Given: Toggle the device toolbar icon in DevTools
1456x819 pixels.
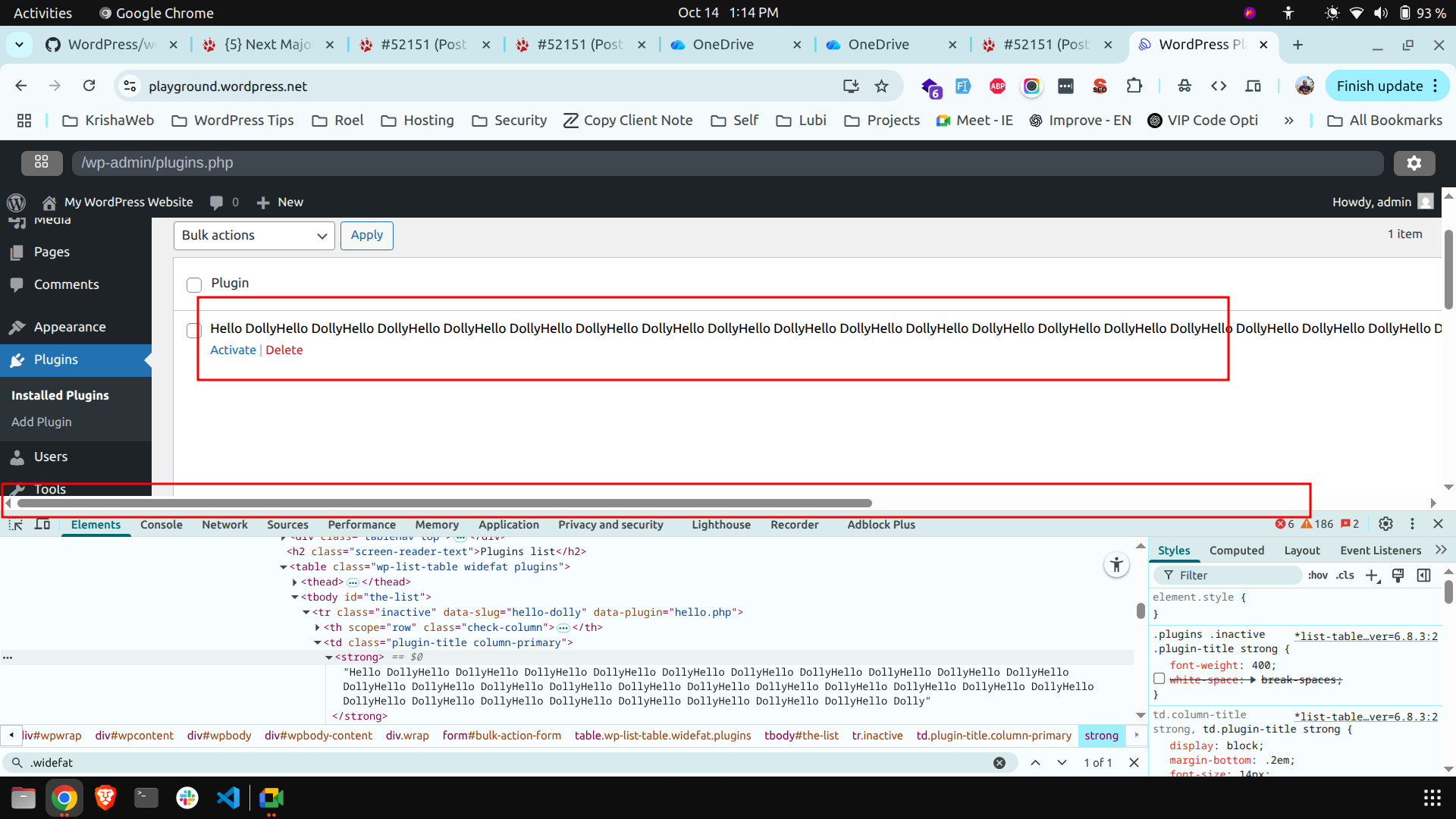Looking at the screenshot, I should (x=42, y=525).
